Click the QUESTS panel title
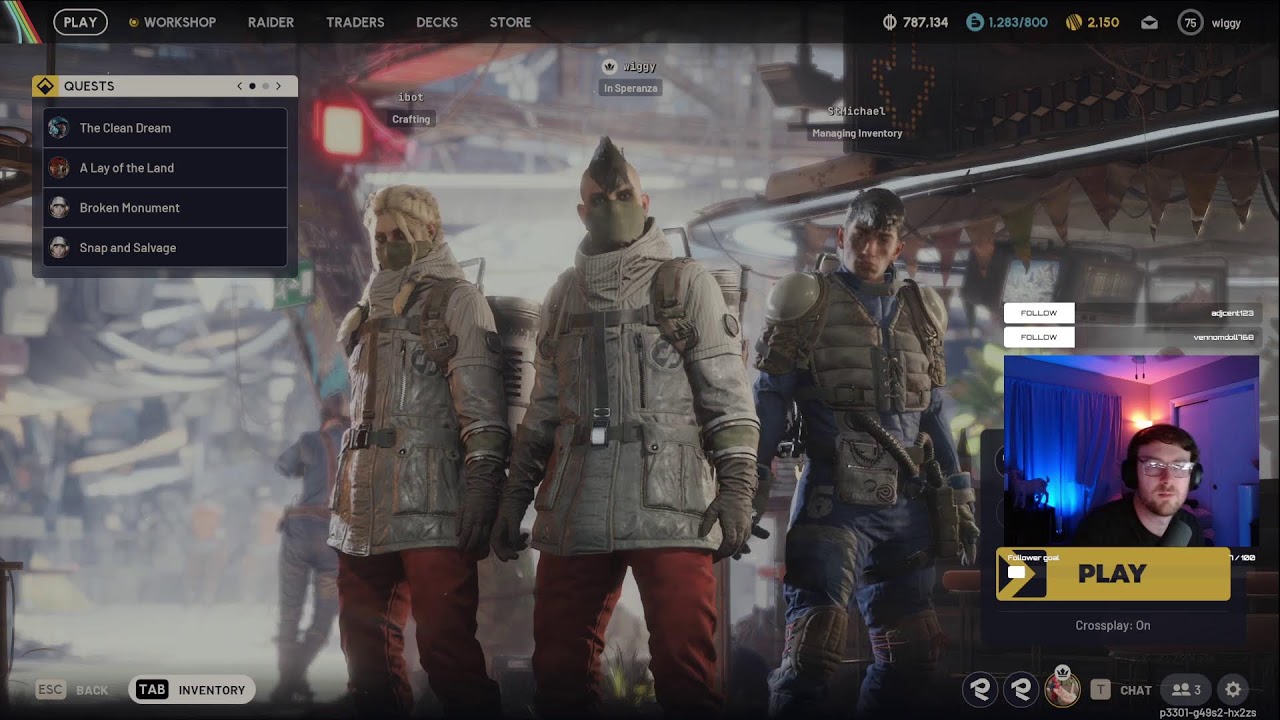 [x=89, y=86]
